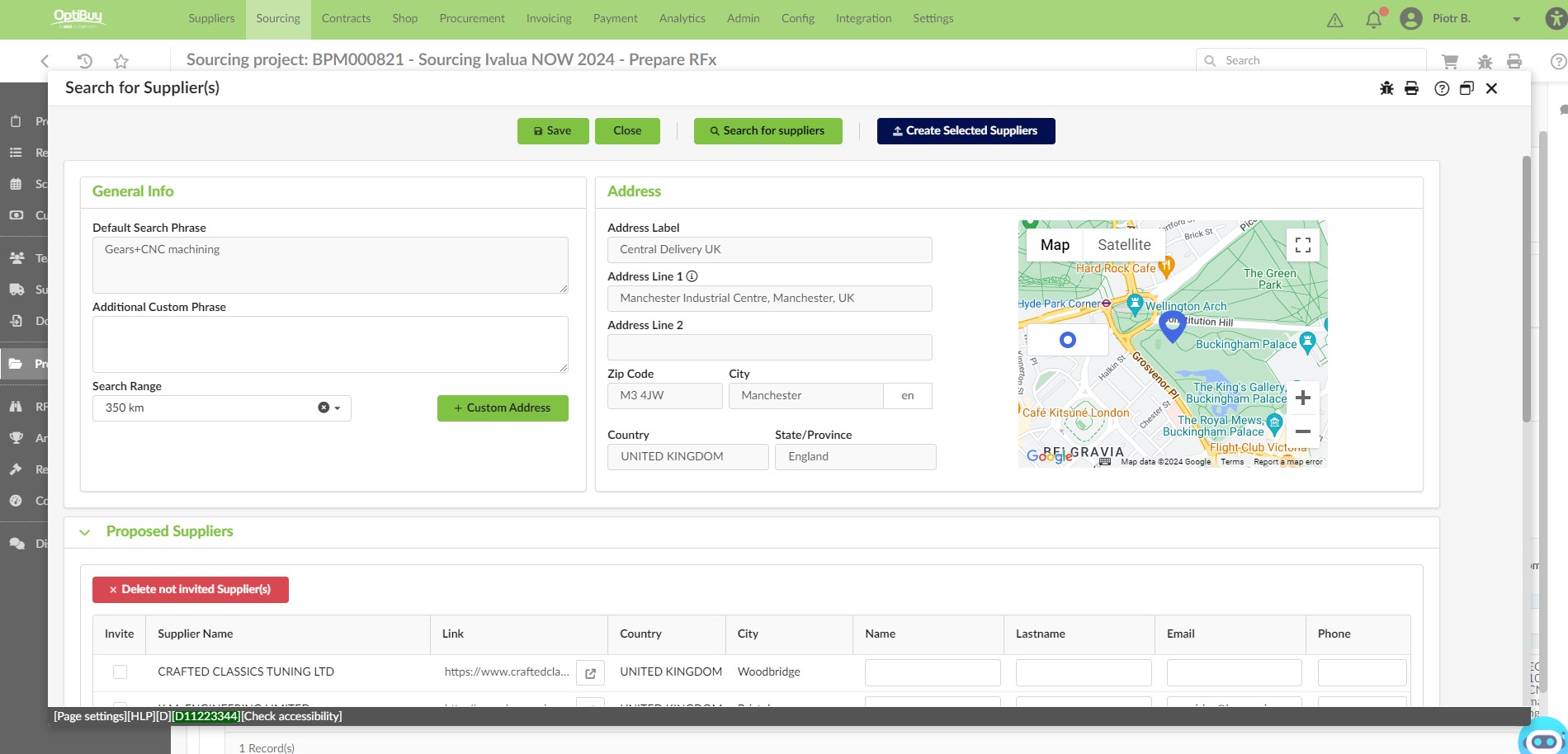
Task: Click the sidebar binoculars icon
Action: point(17,407)
